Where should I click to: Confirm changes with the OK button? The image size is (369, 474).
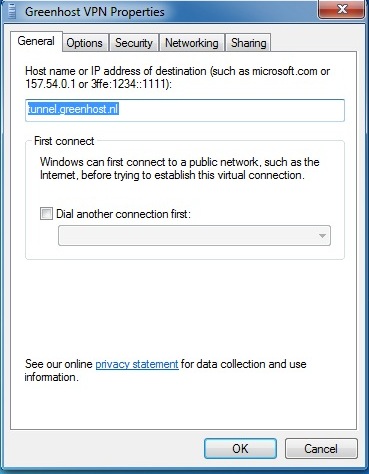240,448
